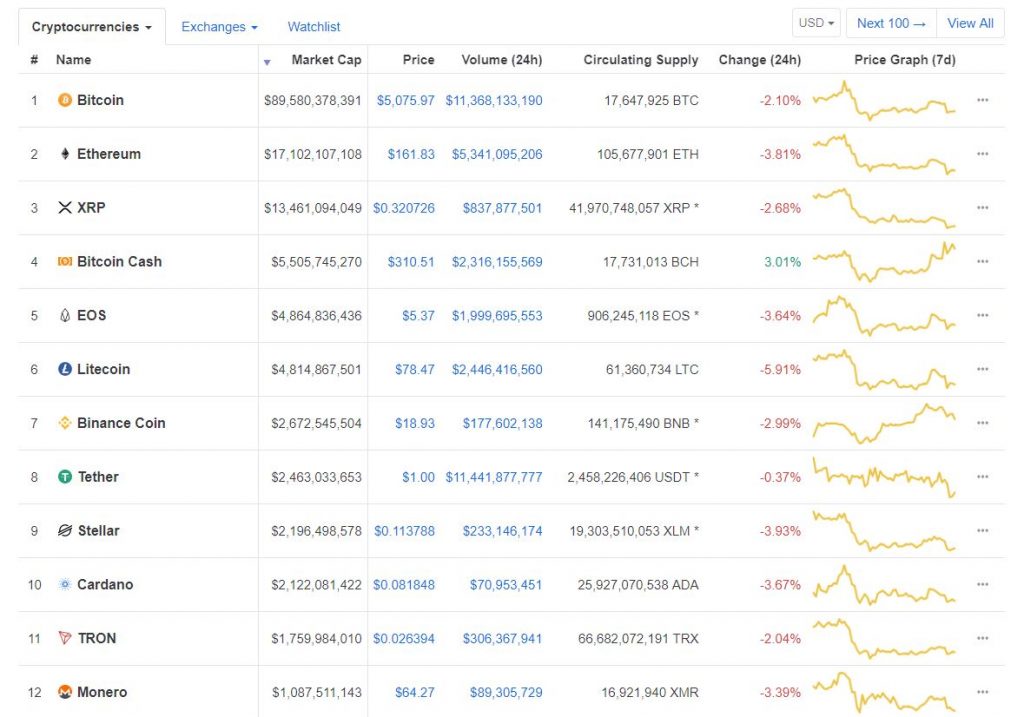Open Bitcoin Cash via its logo icon
Image resolution: width=1024 pixels, height=717 pixels.
pyautogui.click(x=63, y=262)
